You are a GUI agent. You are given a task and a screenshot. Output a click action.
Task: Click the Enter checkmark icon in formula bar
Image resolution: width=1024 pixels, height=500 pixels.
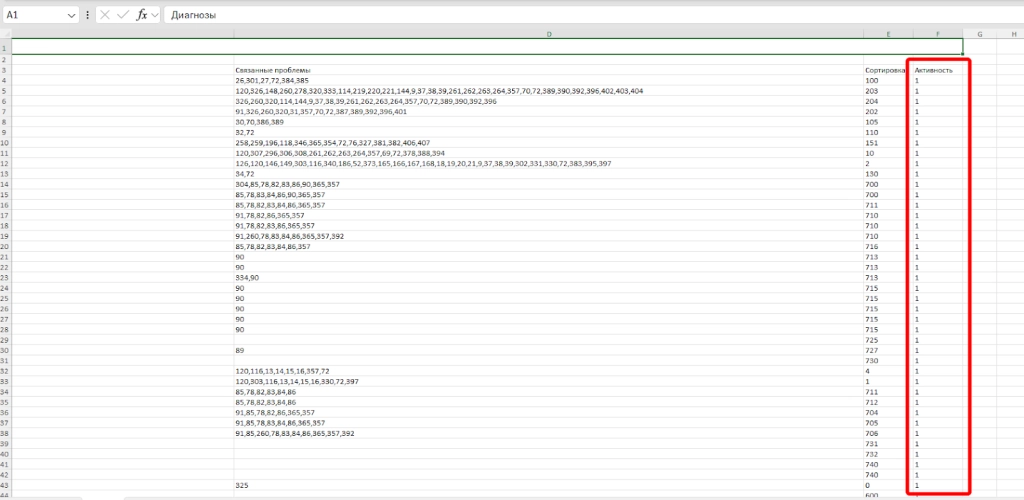[123, 15]
